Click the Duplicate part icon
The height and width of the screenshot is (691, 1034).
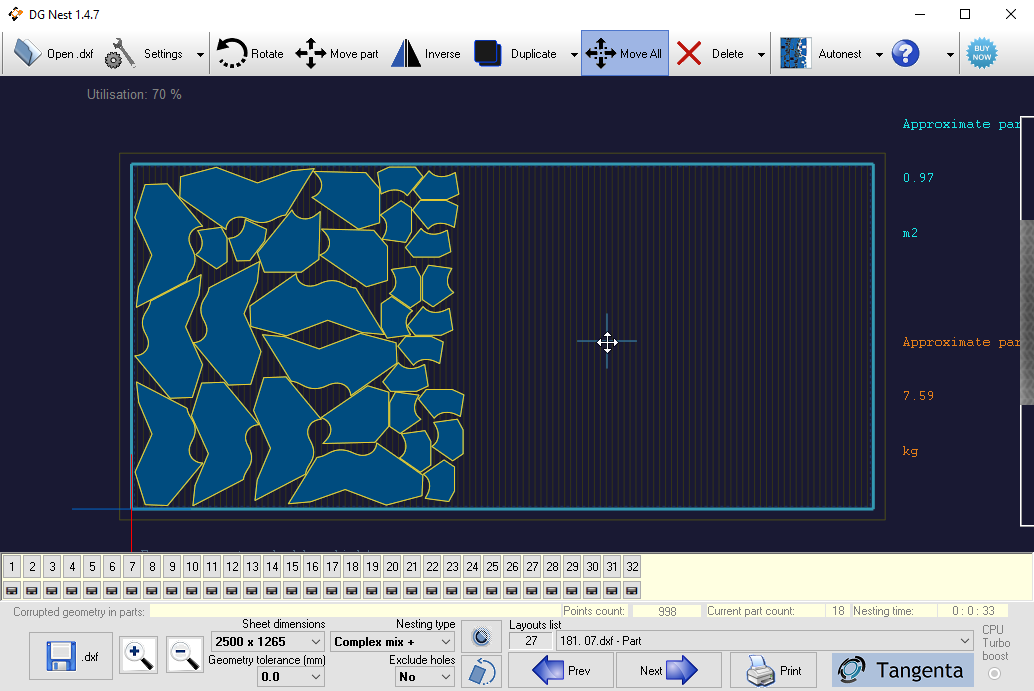pos(505,53)
